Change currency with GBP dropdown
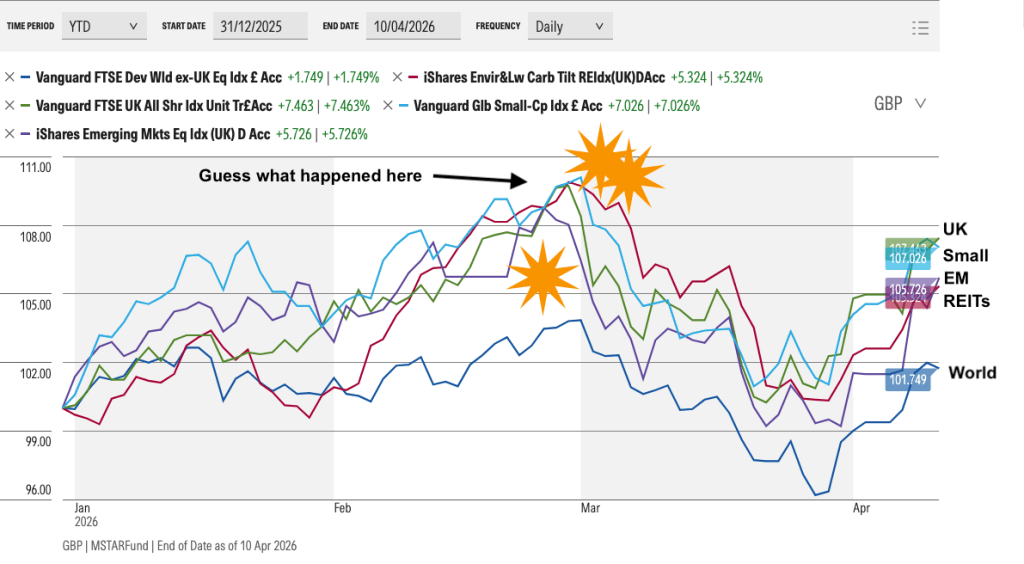The image size is (1024, 564). 899,103
